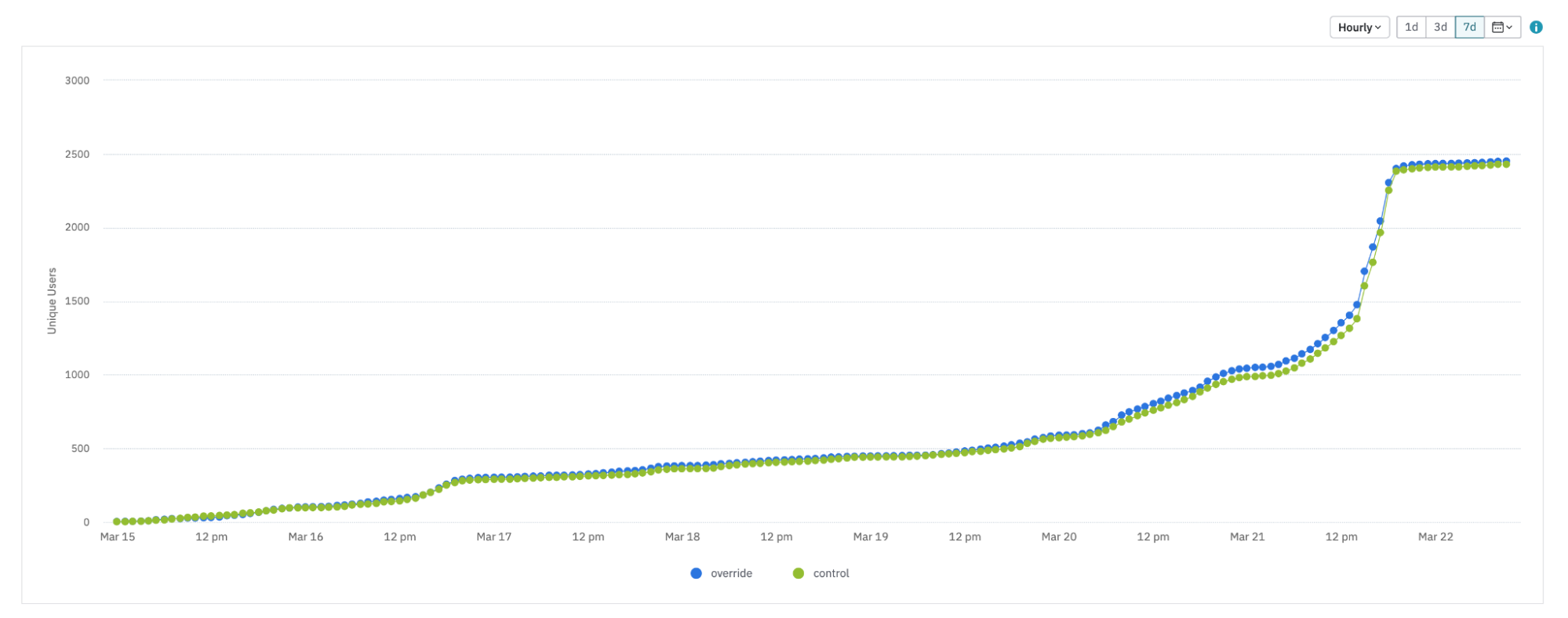Click the Unique Users axis title

(x=52, y=301)
